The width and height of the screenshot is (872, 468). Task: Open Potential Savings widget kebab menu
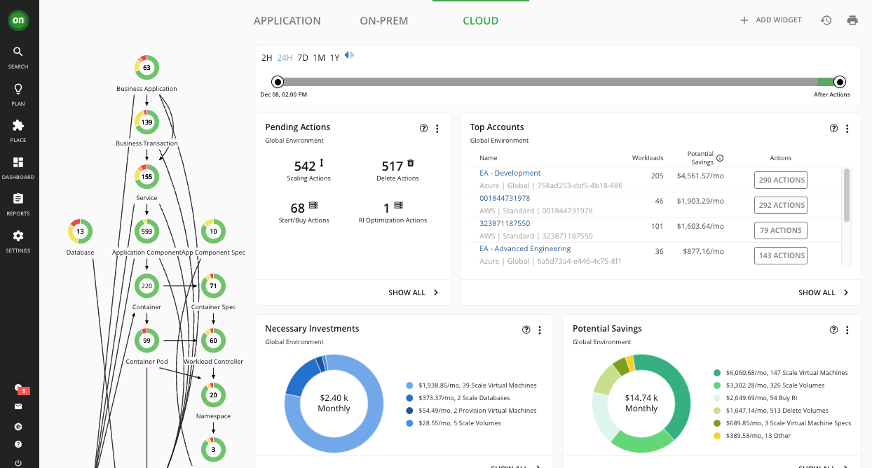tap(847, 330)
